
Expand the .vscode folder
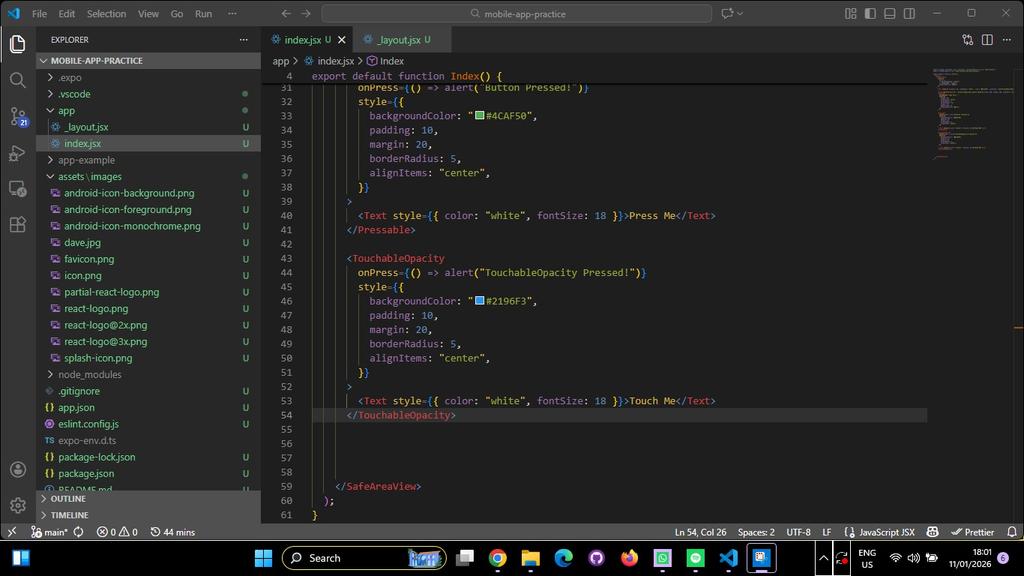[x=149, y=94]
